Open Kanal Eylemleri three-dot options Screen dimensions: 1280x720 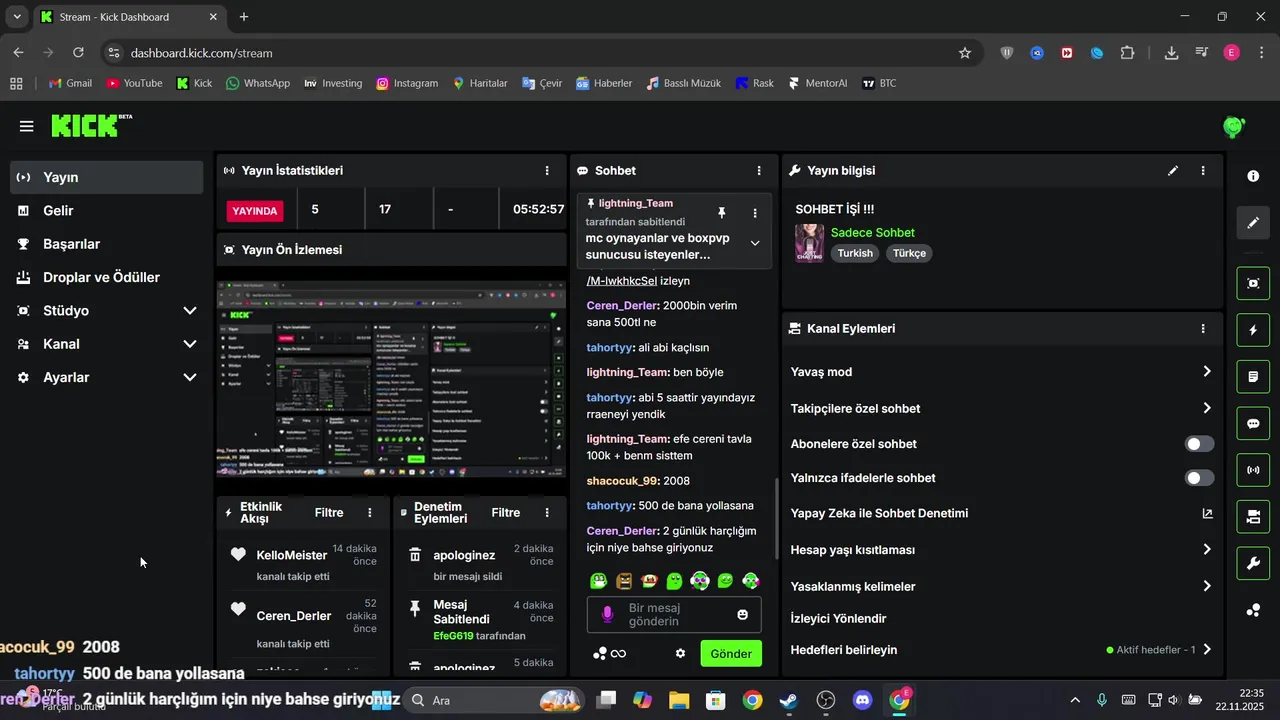1203,328
